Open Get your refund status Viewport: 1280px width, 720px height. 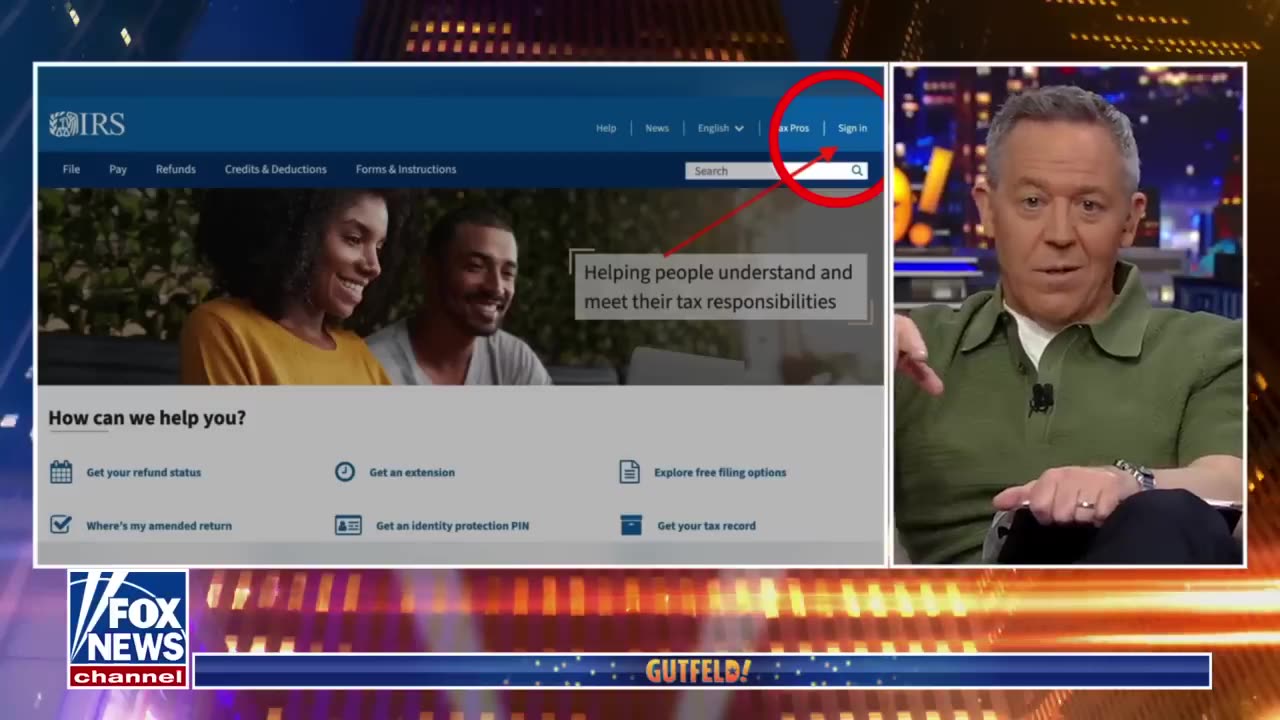pyautogui.click(x=143, y=472)
